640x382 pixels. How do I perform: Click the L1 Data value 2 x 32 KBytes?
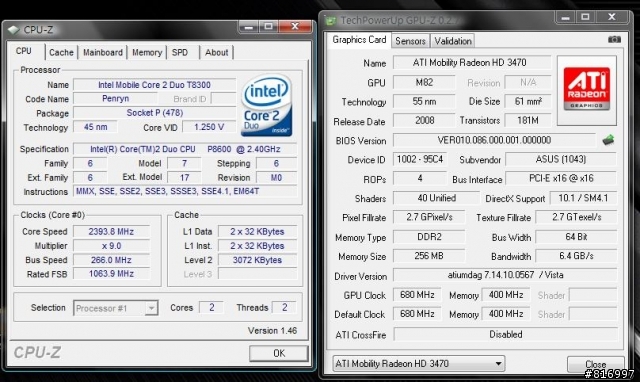tap(257, 231)
